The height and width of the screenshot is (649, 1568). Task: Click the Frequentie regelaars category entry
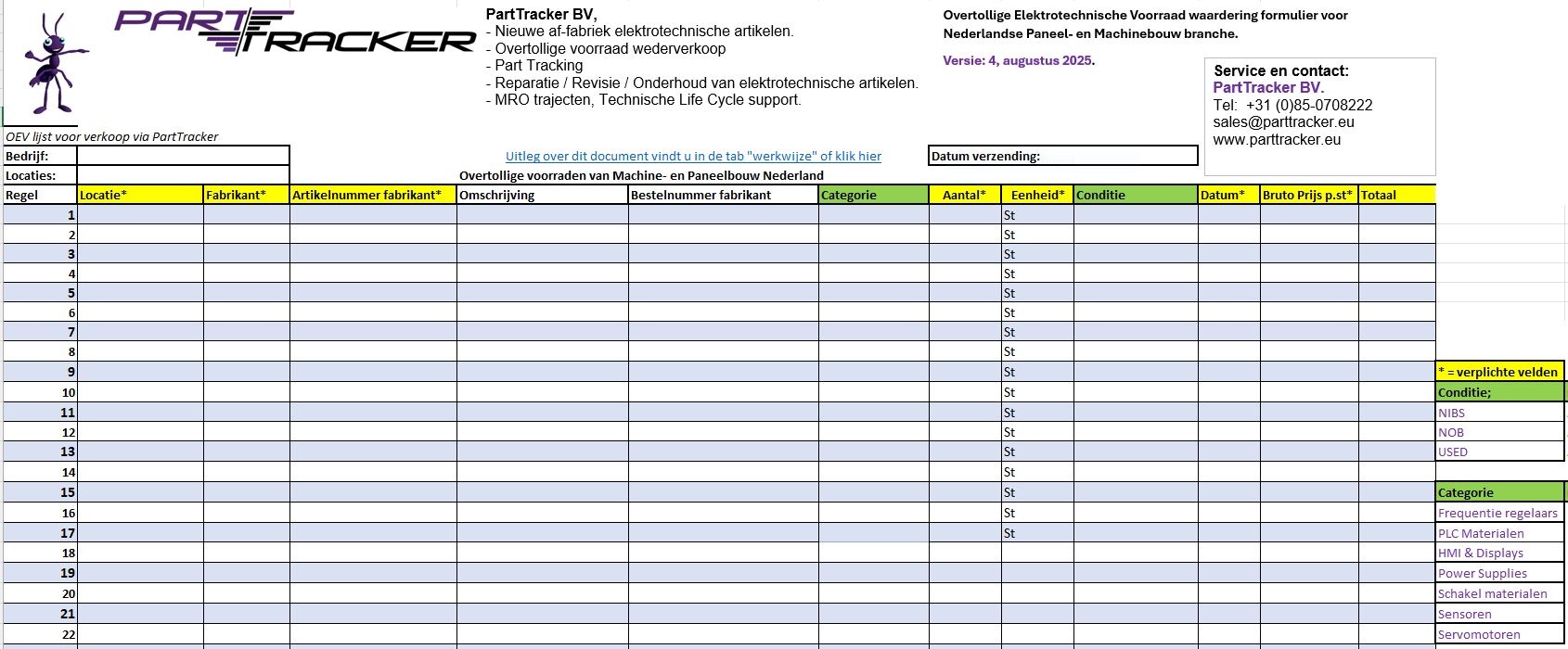pos(1498,514)
